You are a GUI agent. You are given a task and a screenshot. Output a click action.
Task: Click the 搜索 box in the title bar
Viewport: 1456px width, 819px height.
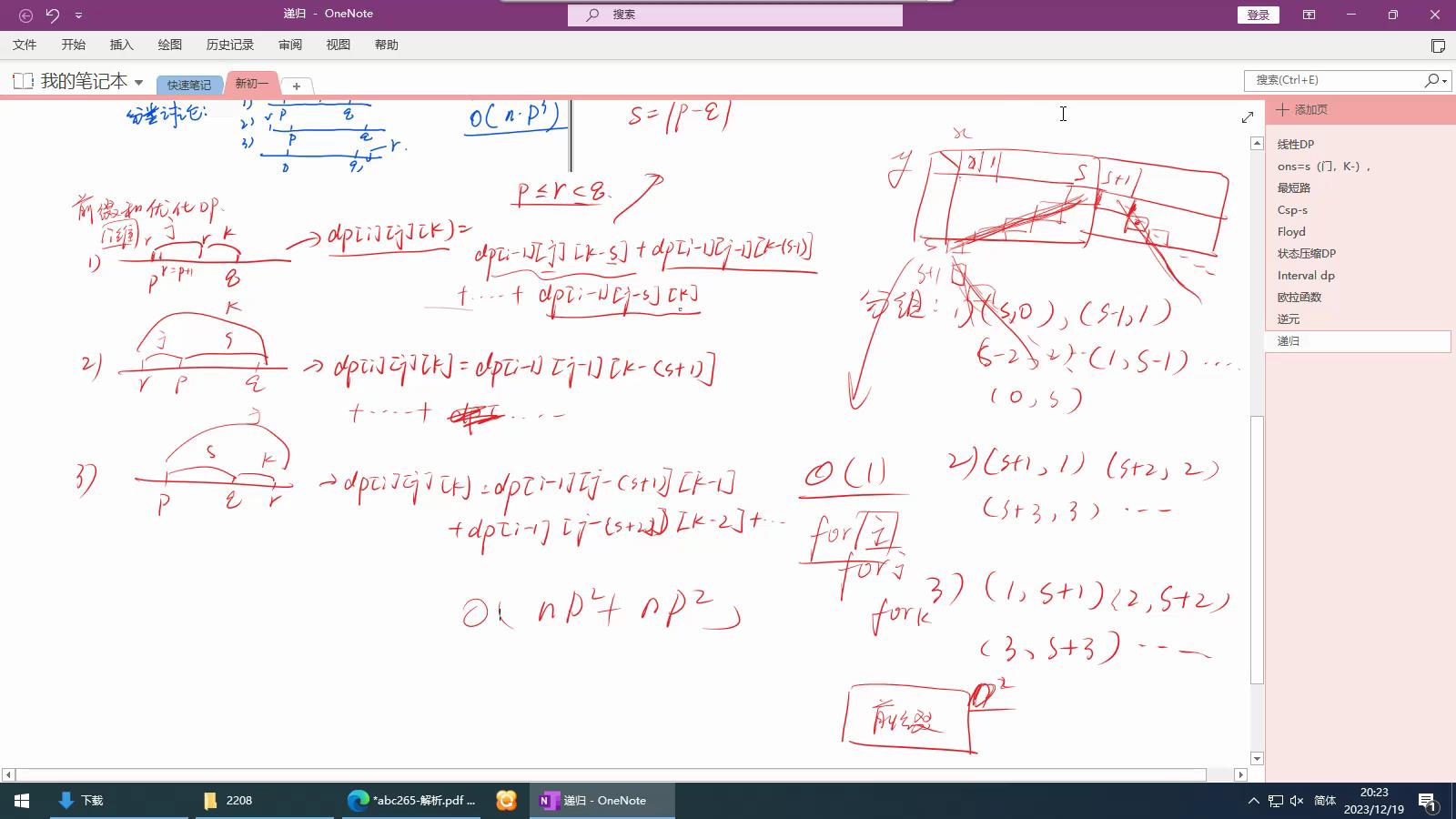(735, 15)
